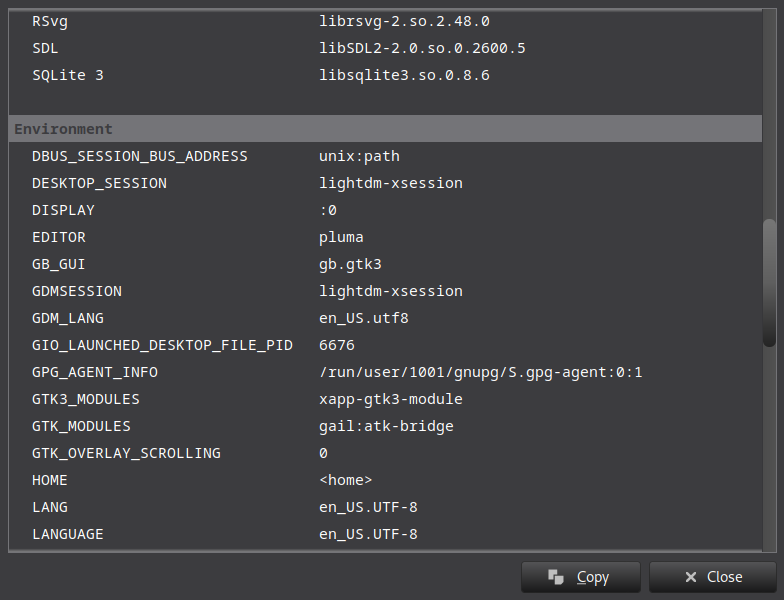
Task: Select the GTK_OVERLAY_SCROLLING variable
Action: coord(126,453)
